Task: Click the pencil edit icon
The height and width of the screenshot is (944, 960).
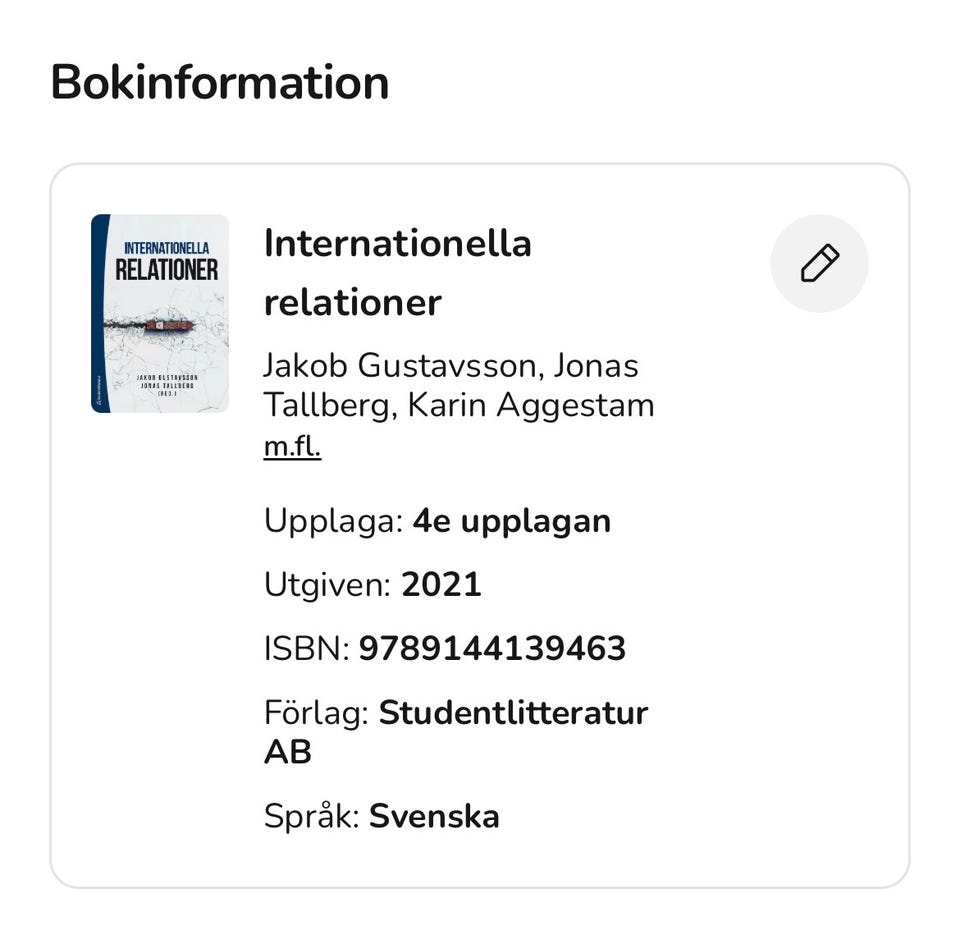Action: point(819,264)
